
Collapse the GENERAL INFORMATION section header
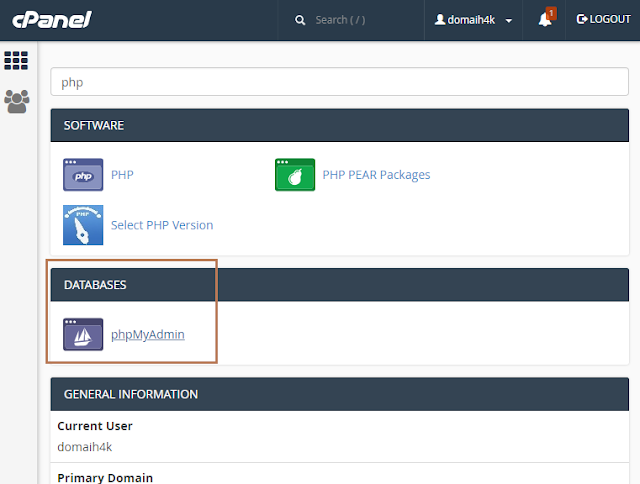click(x=340, y=394)
